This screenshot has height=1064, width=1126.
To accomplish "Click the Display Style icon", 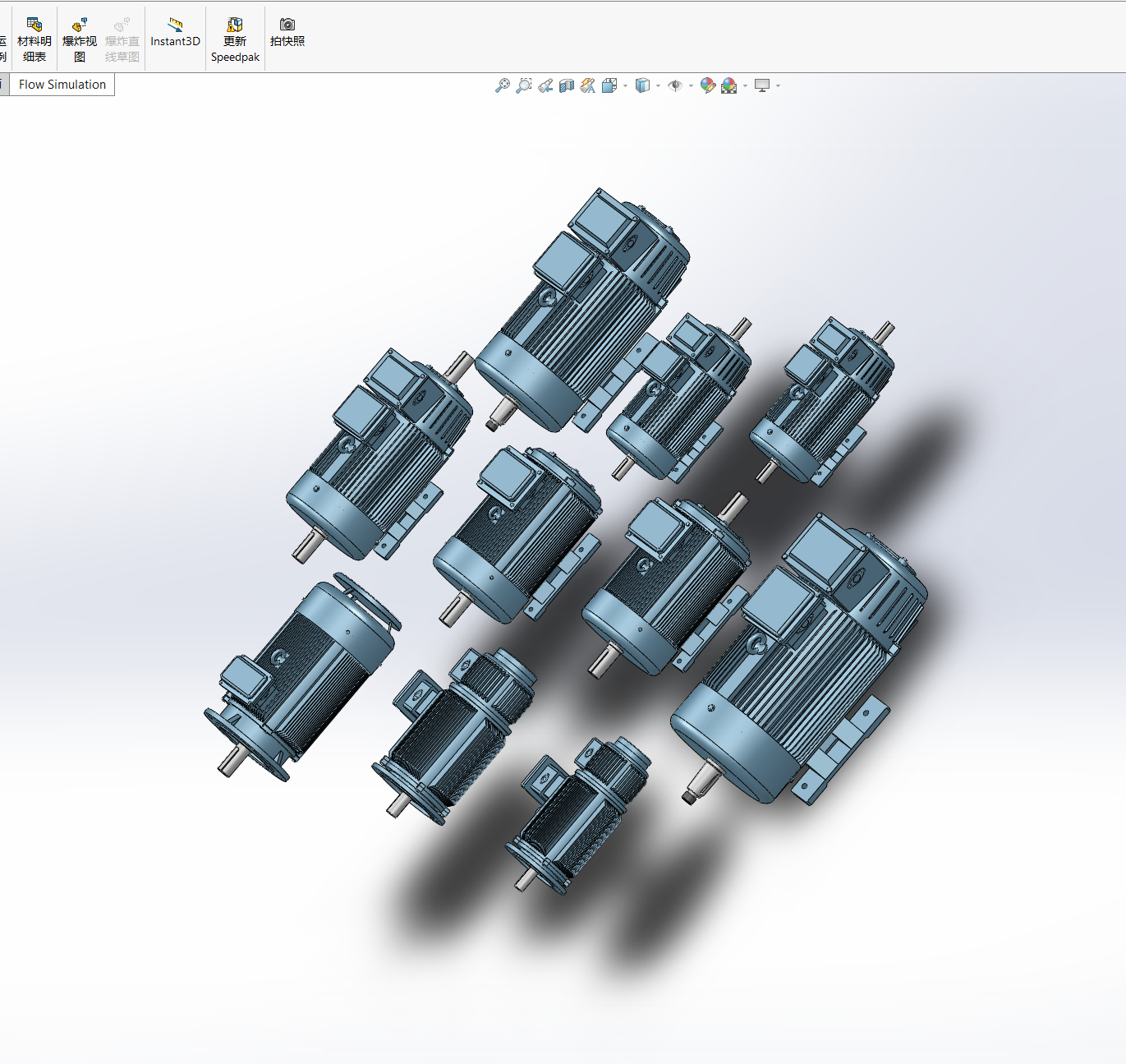I will (x=643, y=85).
